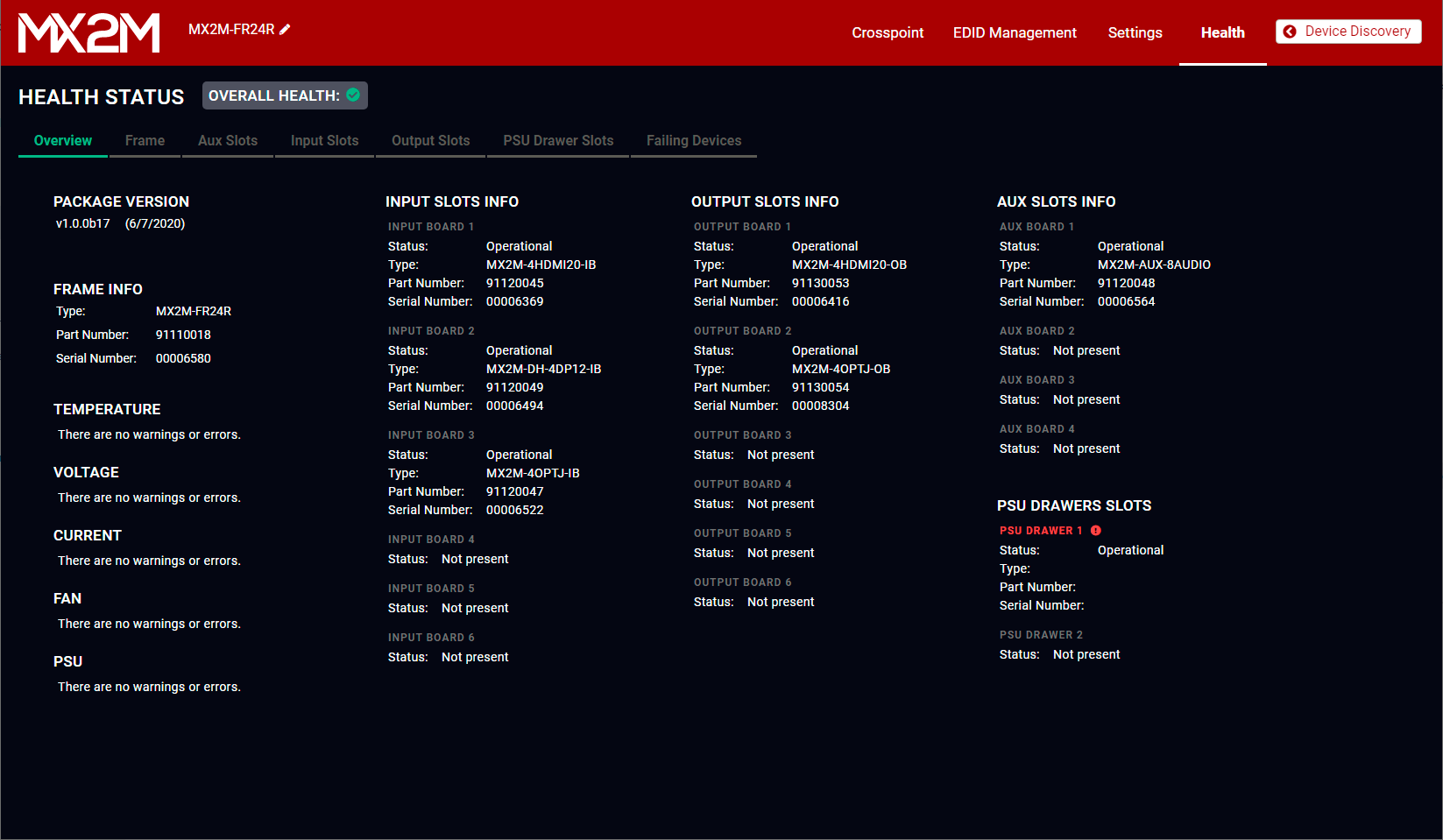Click the INPUT BOARD 2 label
This screenshot has height=840, width=1443.
tap(431, 331)
